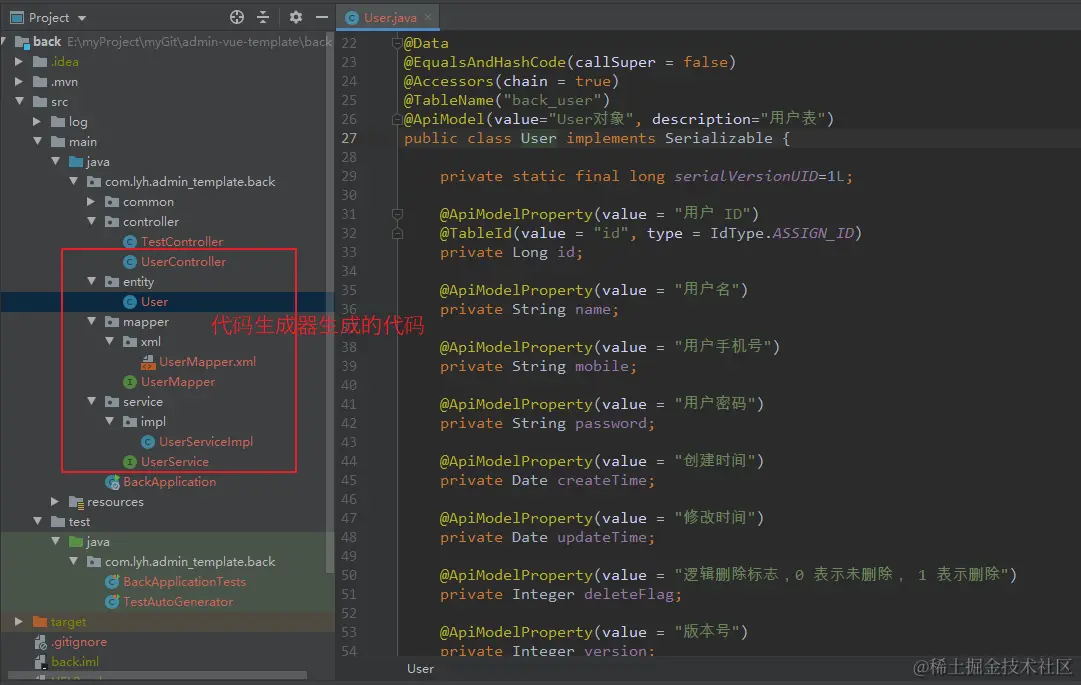Screen dimensions: 1081x685
Task: Collapse the xml folder arrow
Action: tap(109, 341)
